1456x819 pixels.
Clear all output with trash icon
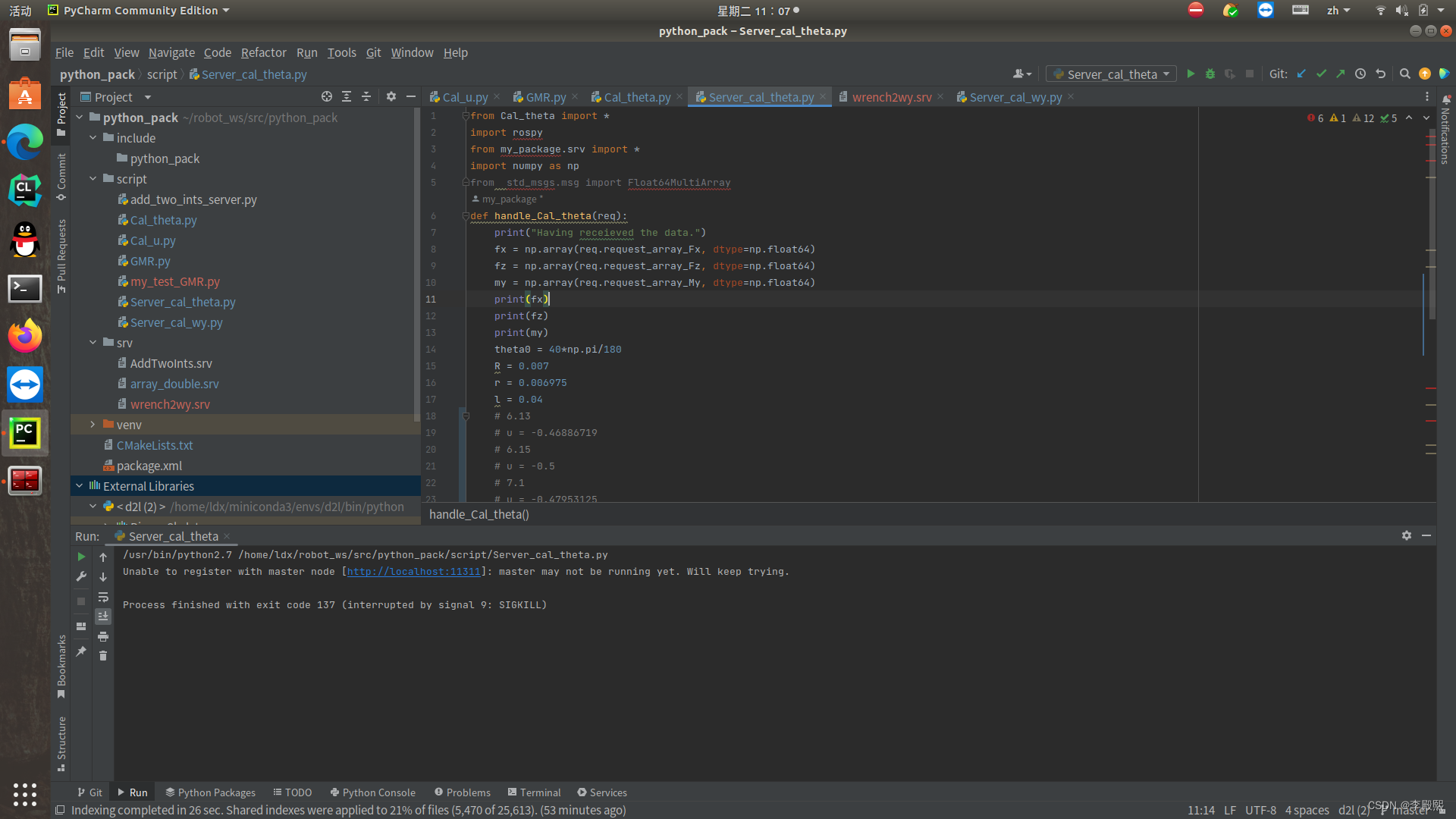click(x=103, y=655)
